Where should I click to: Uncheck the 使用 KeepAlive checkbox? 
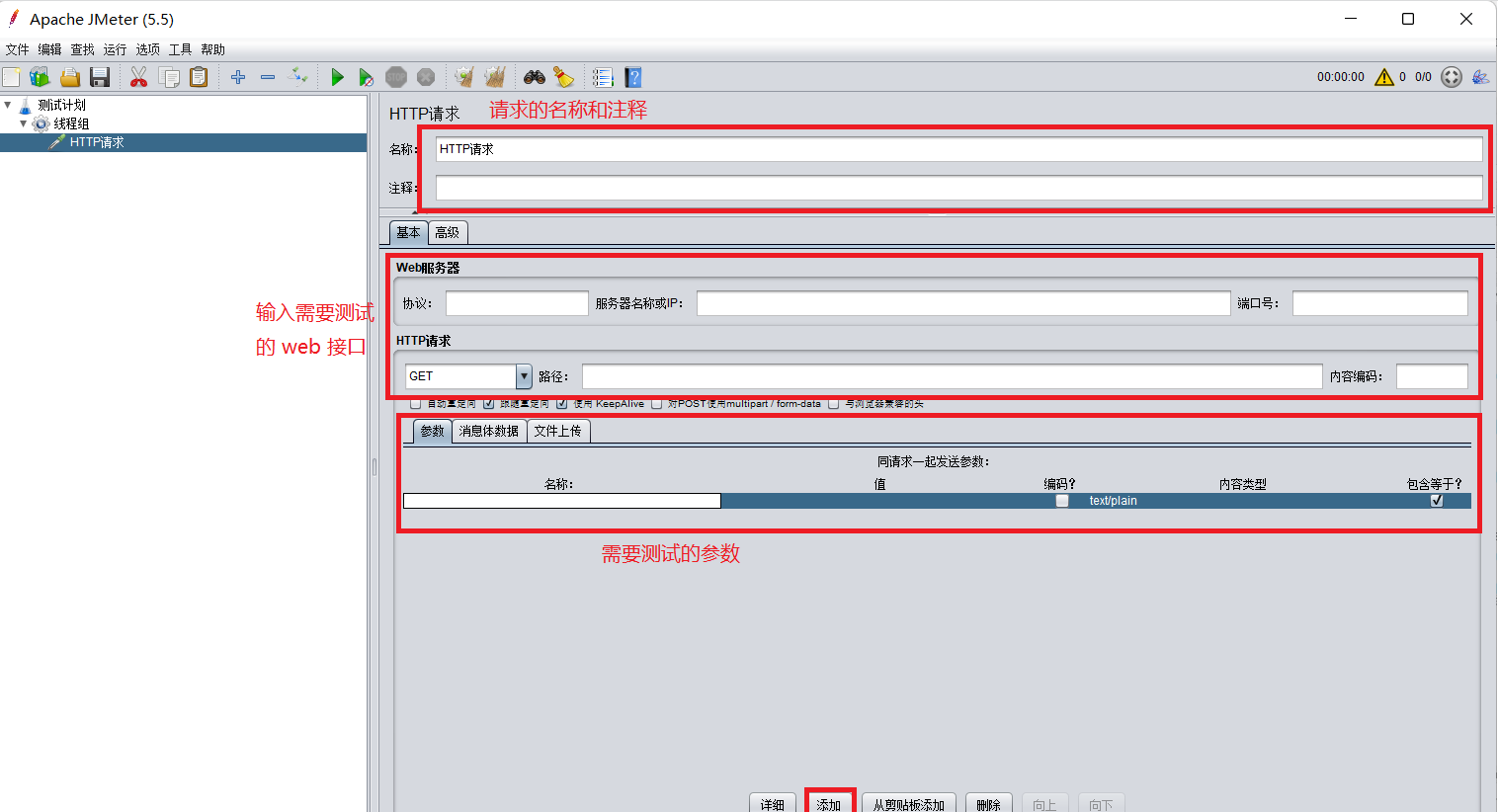(562, 404)
